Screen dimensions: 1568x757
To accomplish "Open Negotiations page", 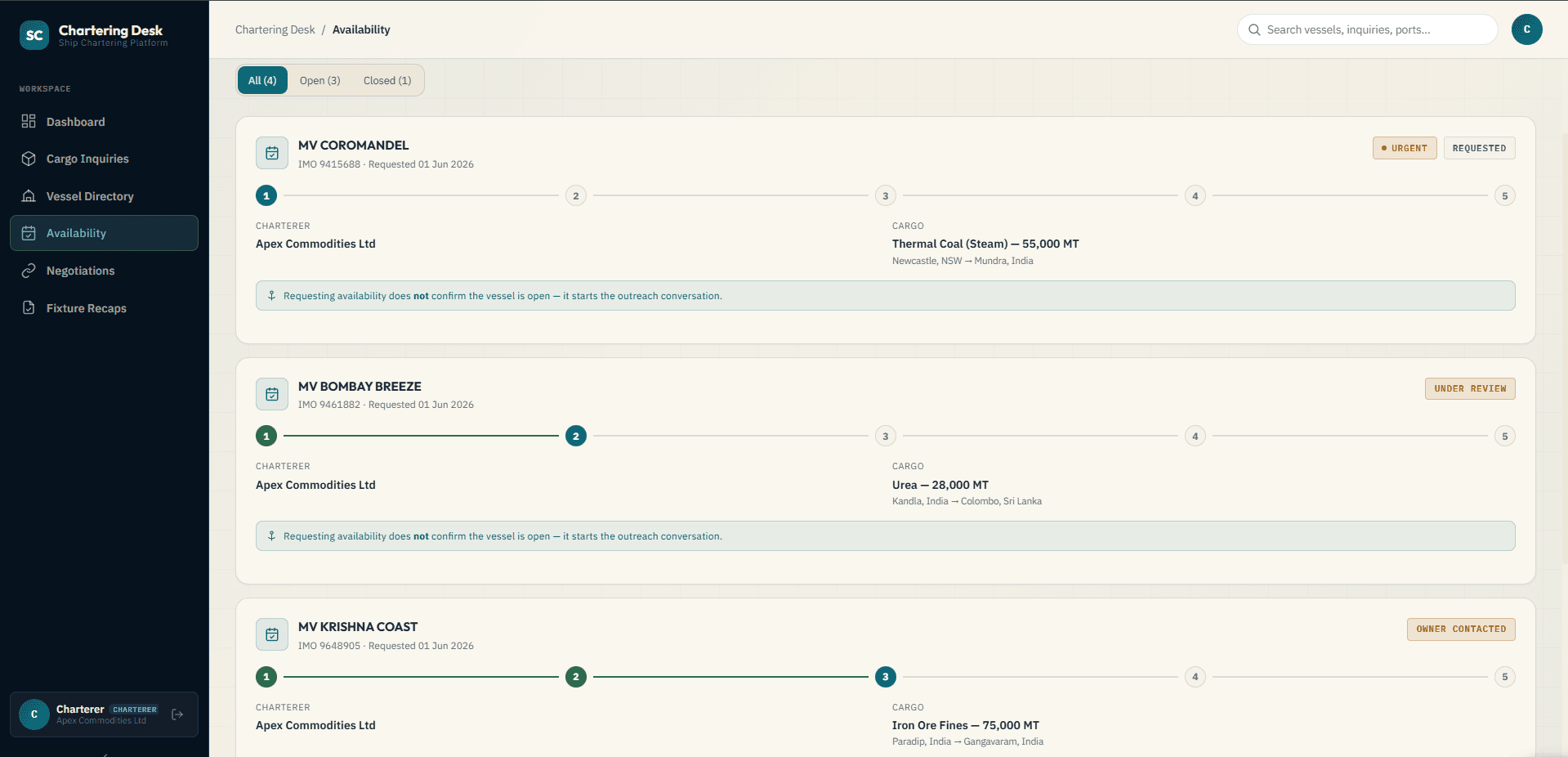I will click(x=104, y=271).
